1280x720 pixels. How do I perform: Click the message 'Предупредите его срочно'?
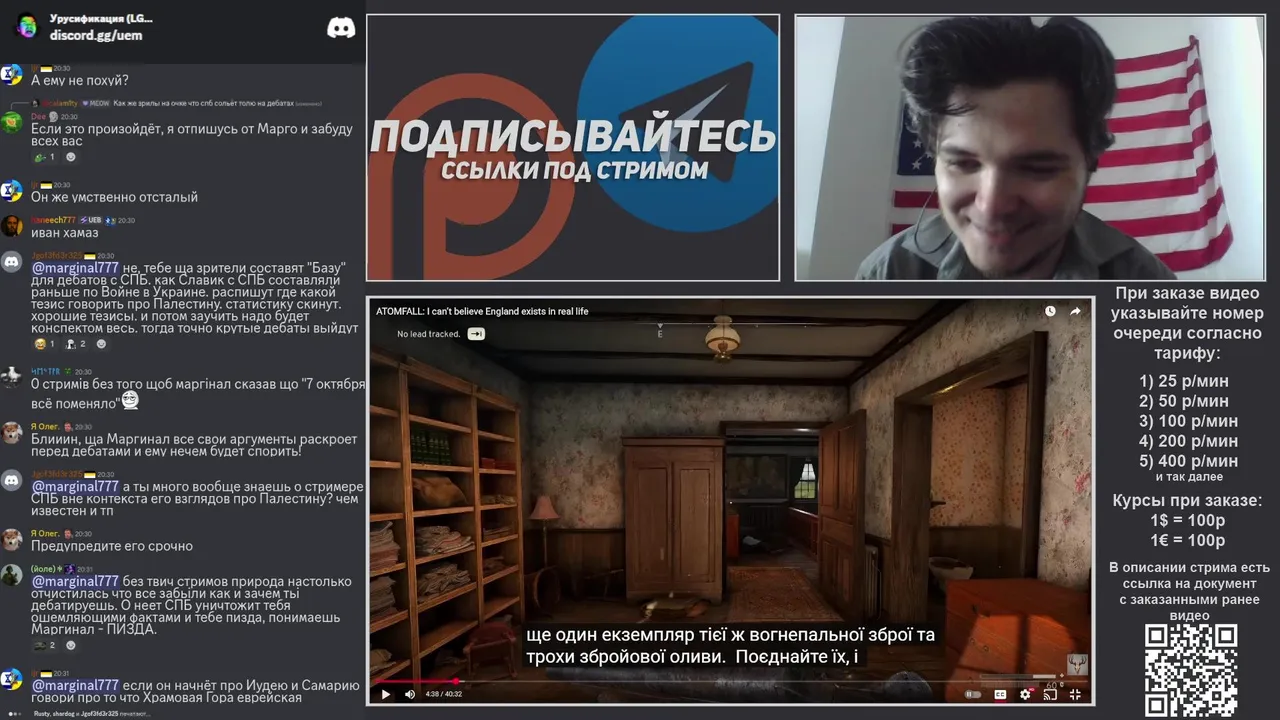pyautogui.click(x=112, y=547)
